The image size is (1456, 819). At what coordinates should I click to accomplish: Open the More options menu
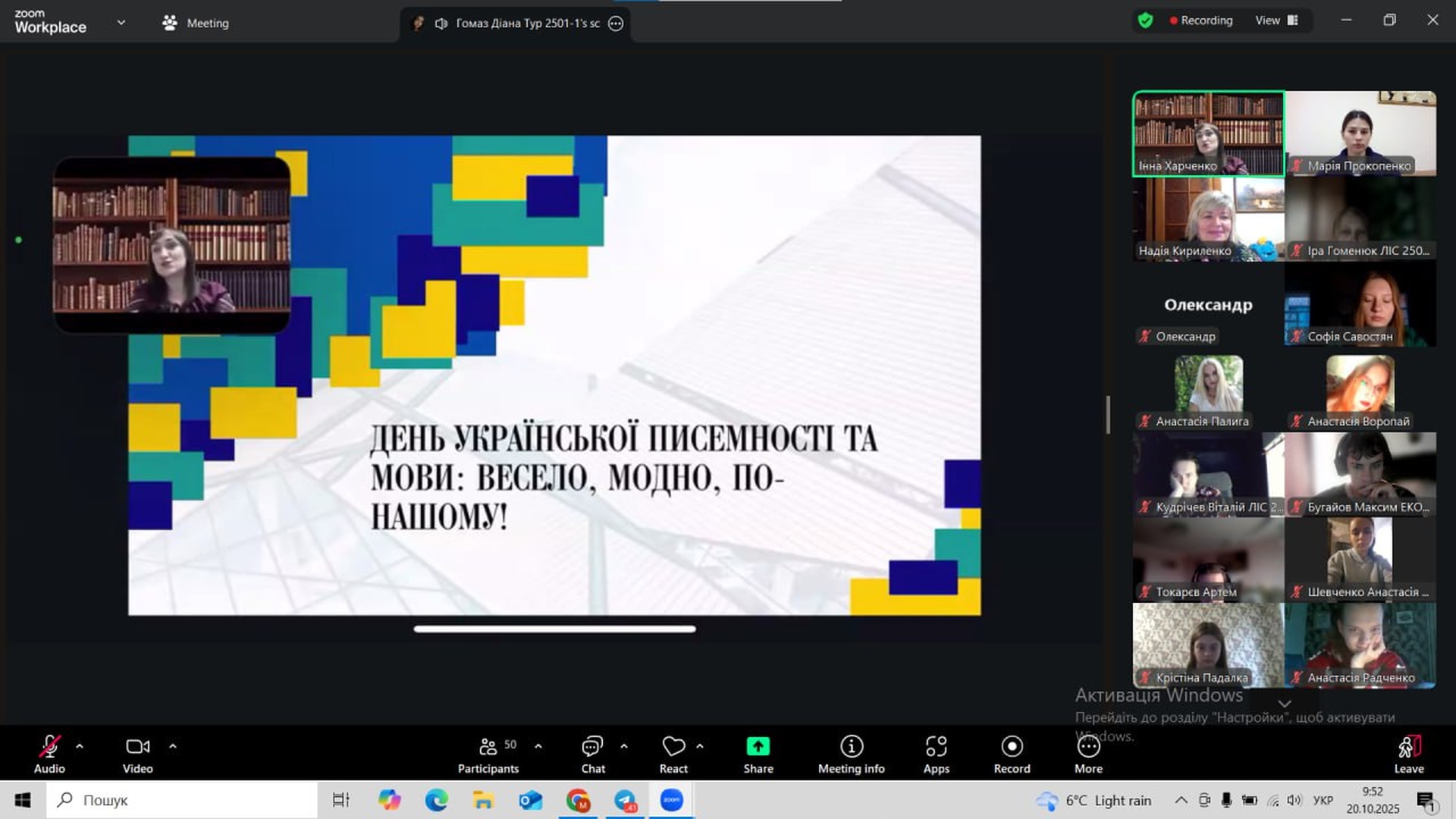(1088, 747)
